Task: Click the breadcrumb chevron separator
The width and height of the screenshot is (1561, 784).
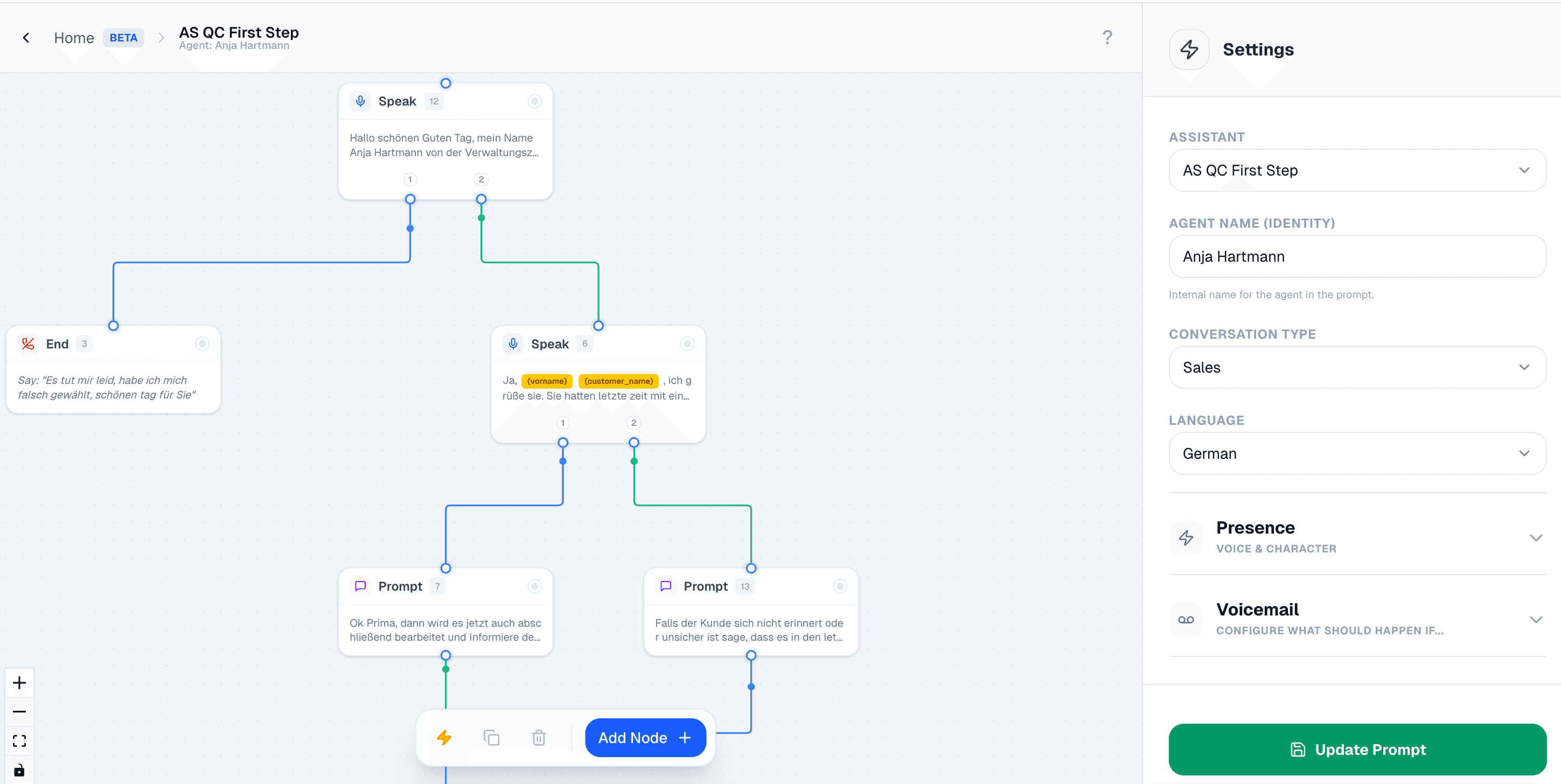Action: [161, 38]
